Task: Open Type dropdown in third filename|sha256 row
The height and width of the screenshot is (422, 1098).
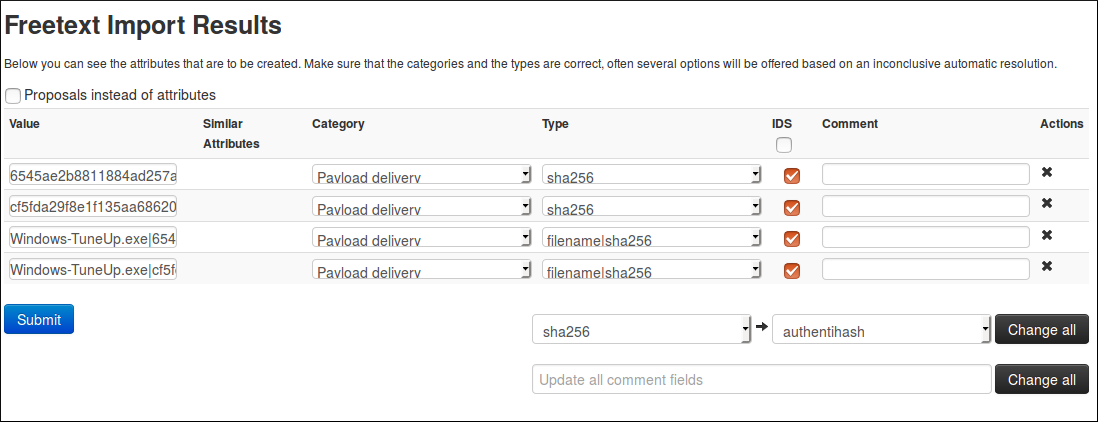Action: (651, 239)
